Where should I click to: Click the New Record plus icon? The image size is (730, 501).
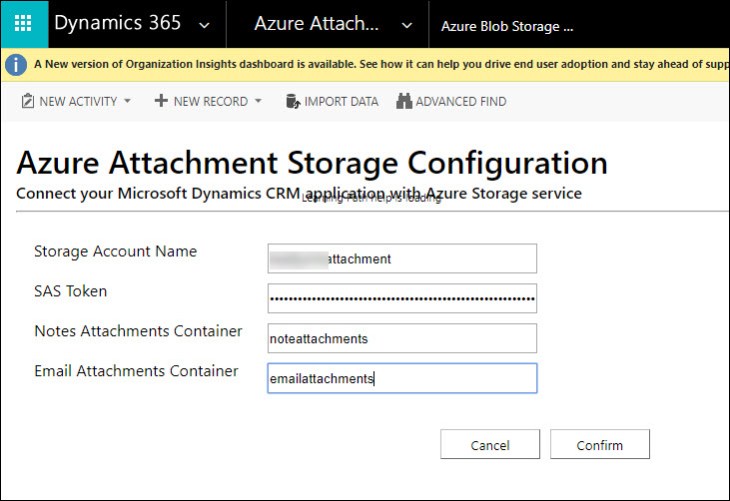coord(161,101)
